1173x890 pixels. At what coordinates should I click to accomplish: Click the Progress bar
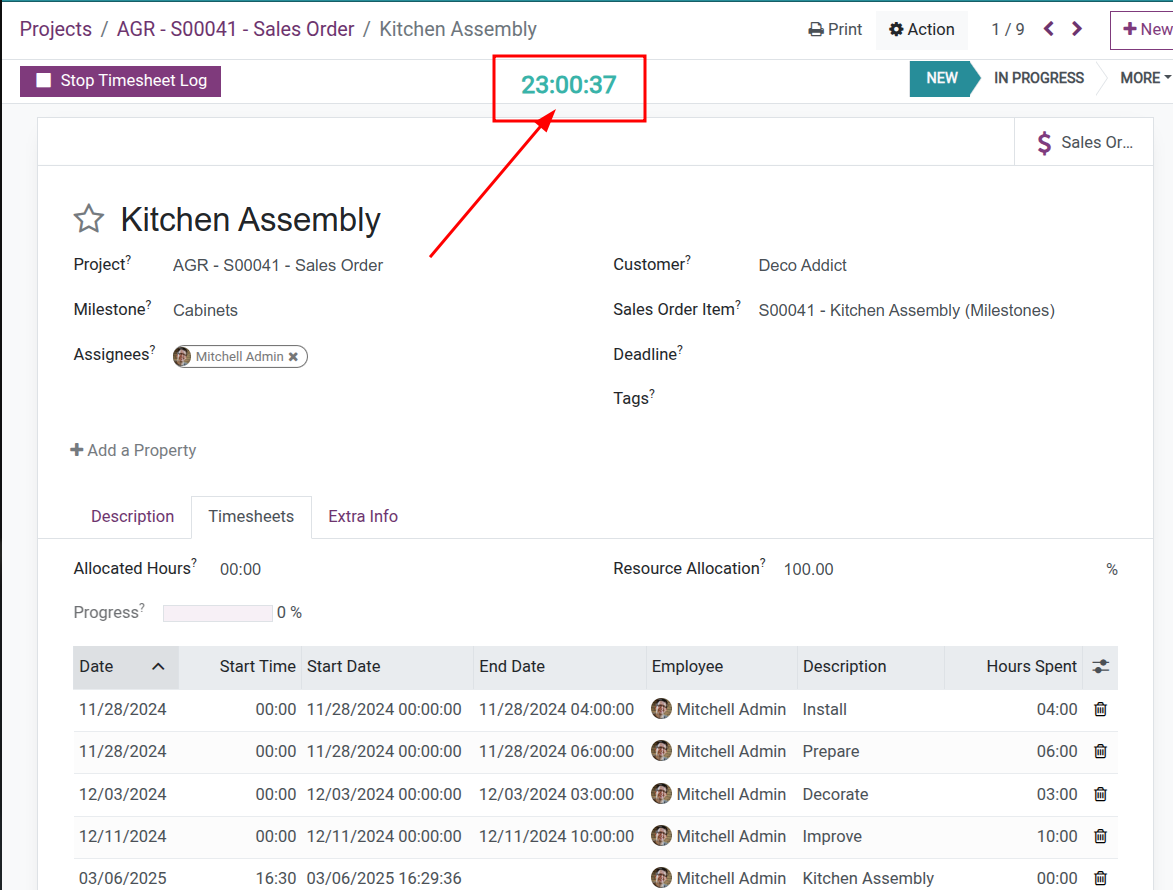[218, 613]
